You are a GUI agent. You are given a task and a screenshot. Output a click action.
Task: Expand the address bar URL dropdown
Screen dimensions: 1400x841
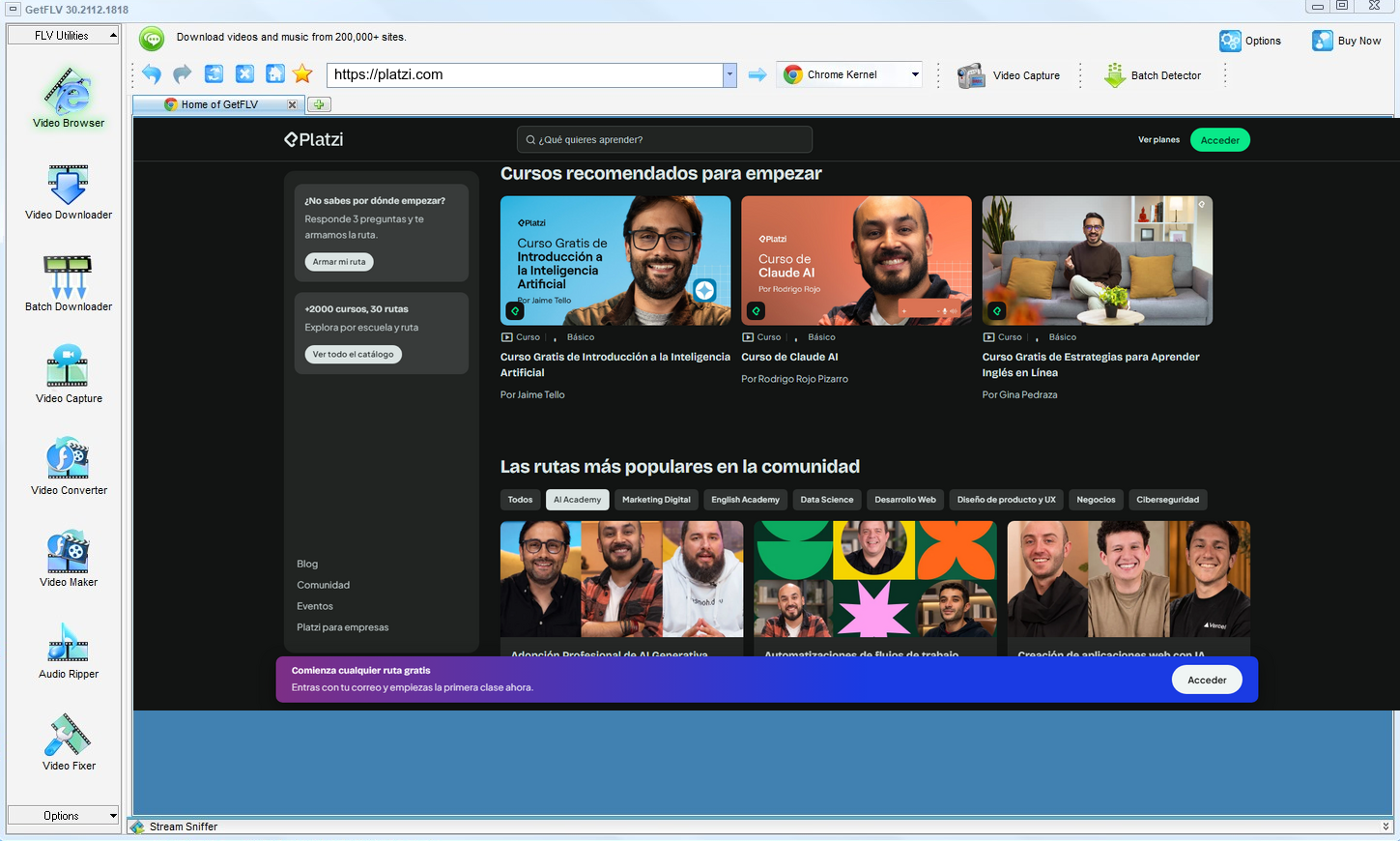coord(730,74)
